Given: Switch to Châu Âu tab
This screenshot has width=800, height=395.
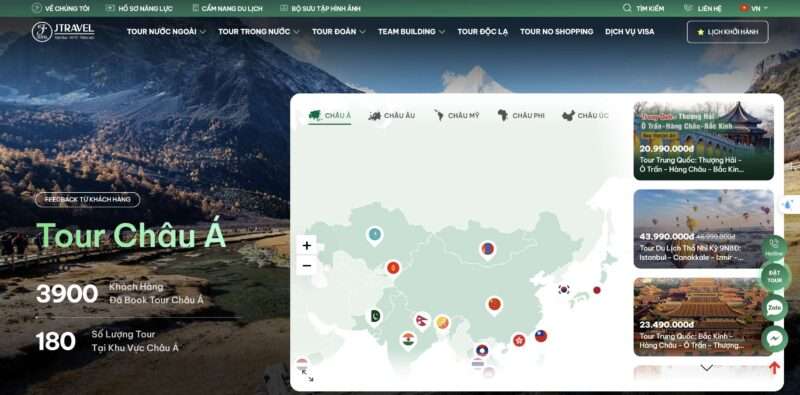Looking at the screenshot, I should 391,116.
